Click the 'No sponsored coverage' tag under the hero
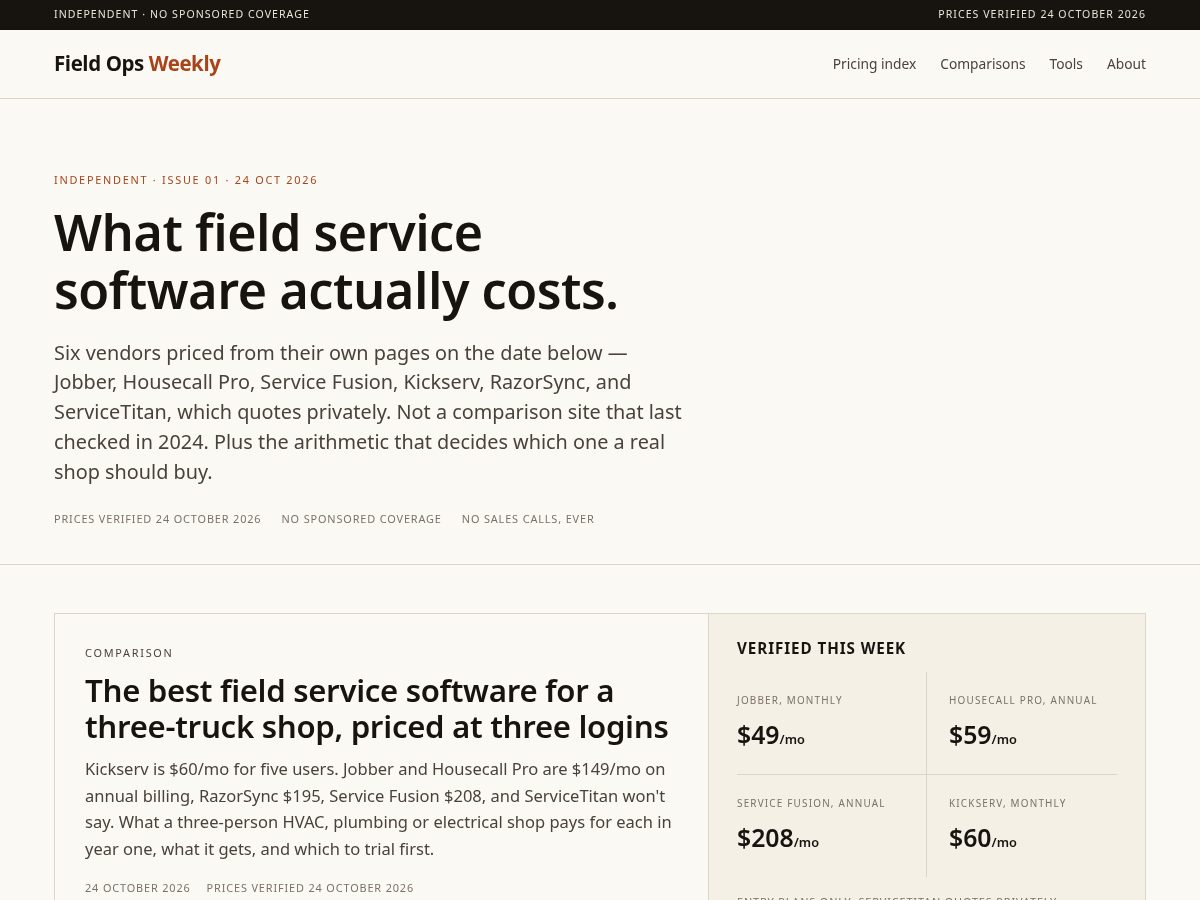 [x=361, y=519]
